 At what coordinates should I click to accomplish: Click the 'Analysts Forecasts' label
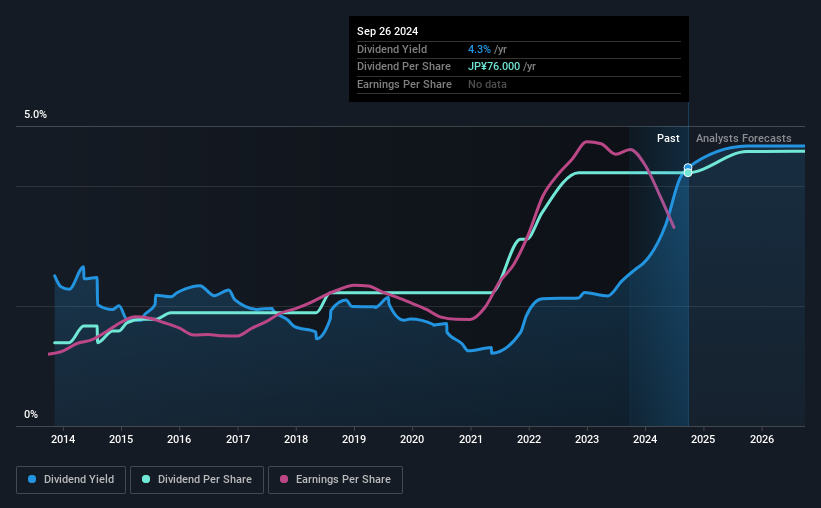[744, 138]
